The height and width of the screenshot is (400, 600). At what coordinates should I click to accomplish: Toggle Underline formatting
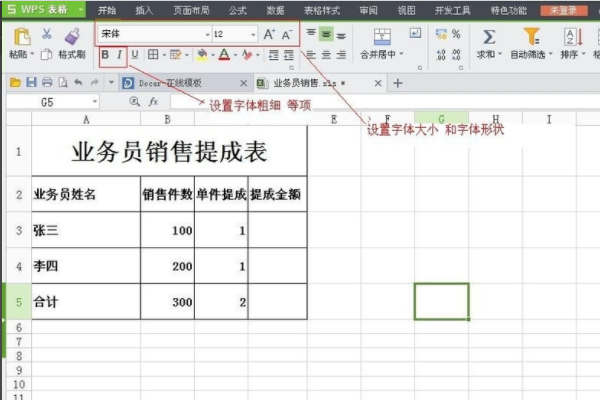tap(135, 55)
